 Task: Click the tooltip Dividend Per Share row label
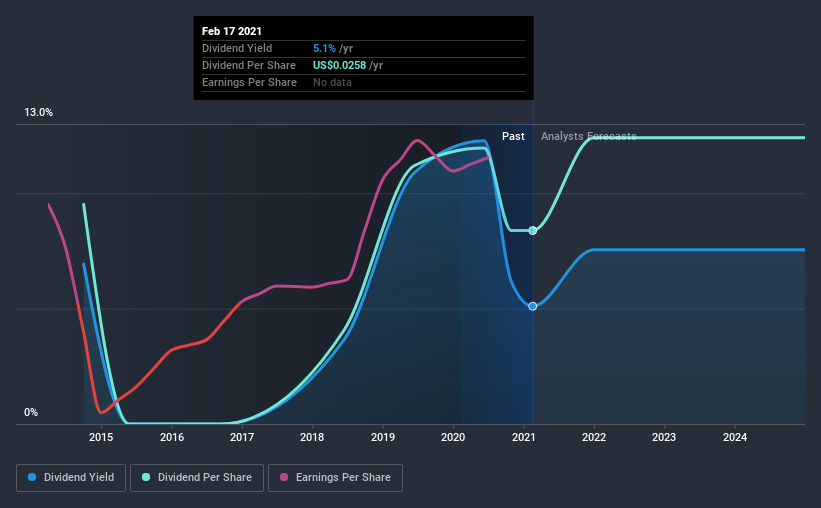(x=249, y=65)
